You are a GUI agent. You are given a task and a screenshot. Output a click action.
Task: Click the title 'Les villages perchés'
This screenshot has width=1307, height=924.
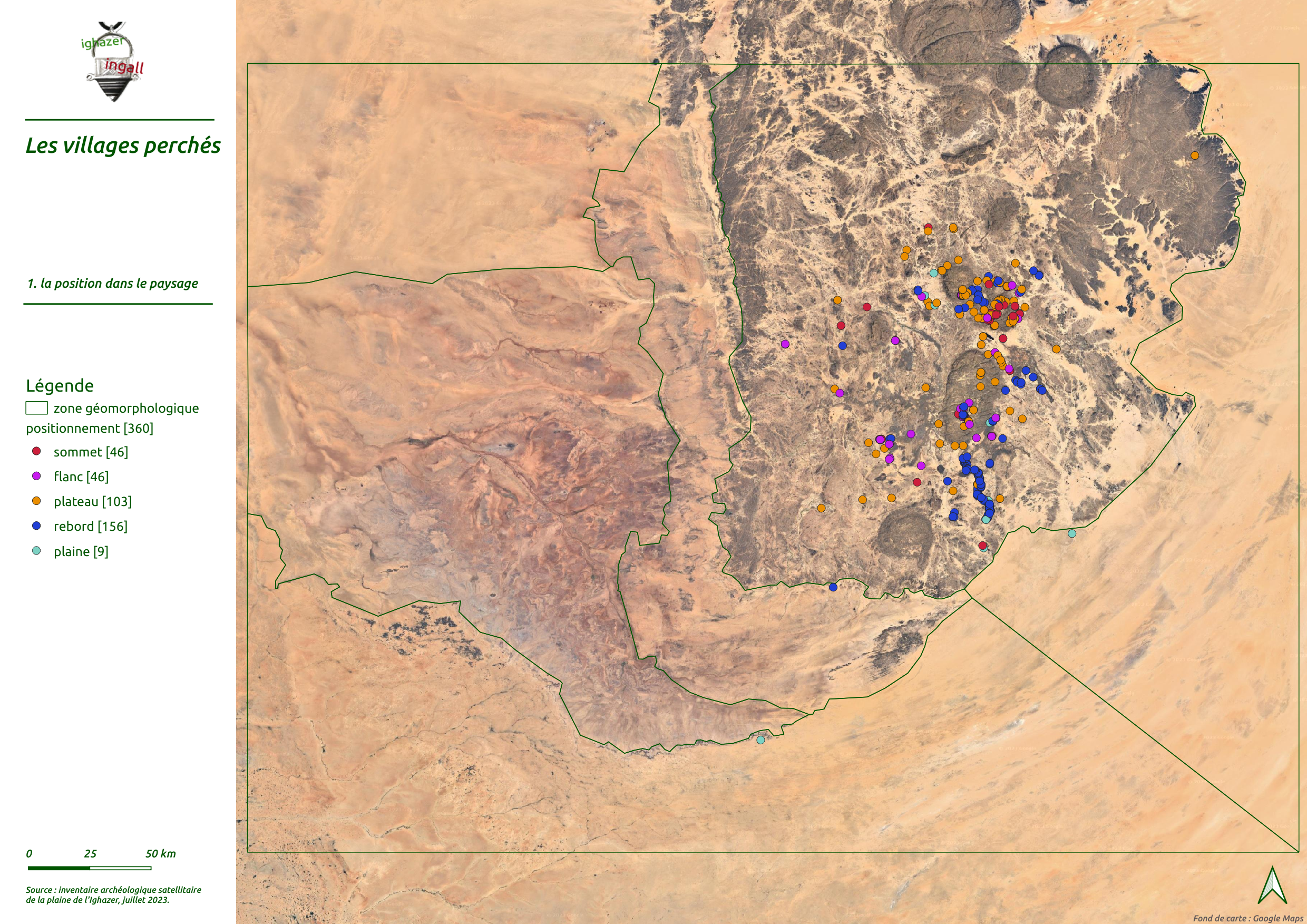123,146
